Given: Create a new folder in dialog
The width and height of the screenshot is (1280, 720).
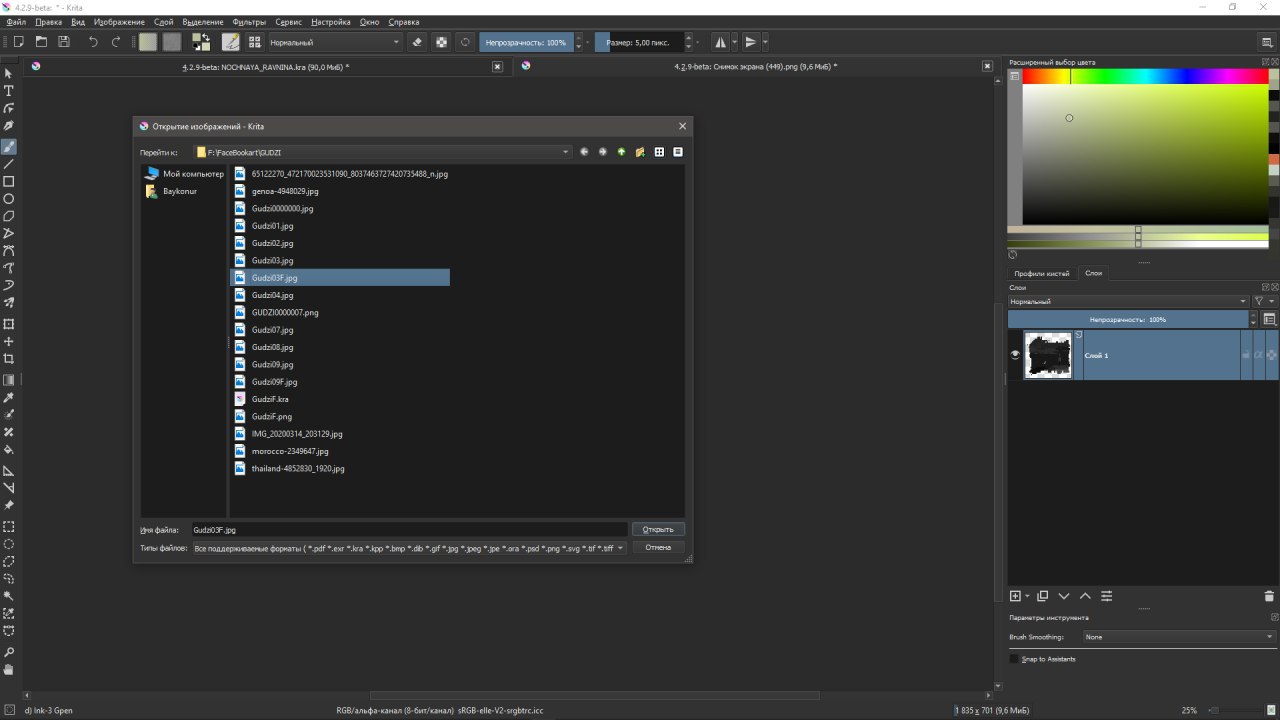Looking at the screenshot, I should point(640,152).
